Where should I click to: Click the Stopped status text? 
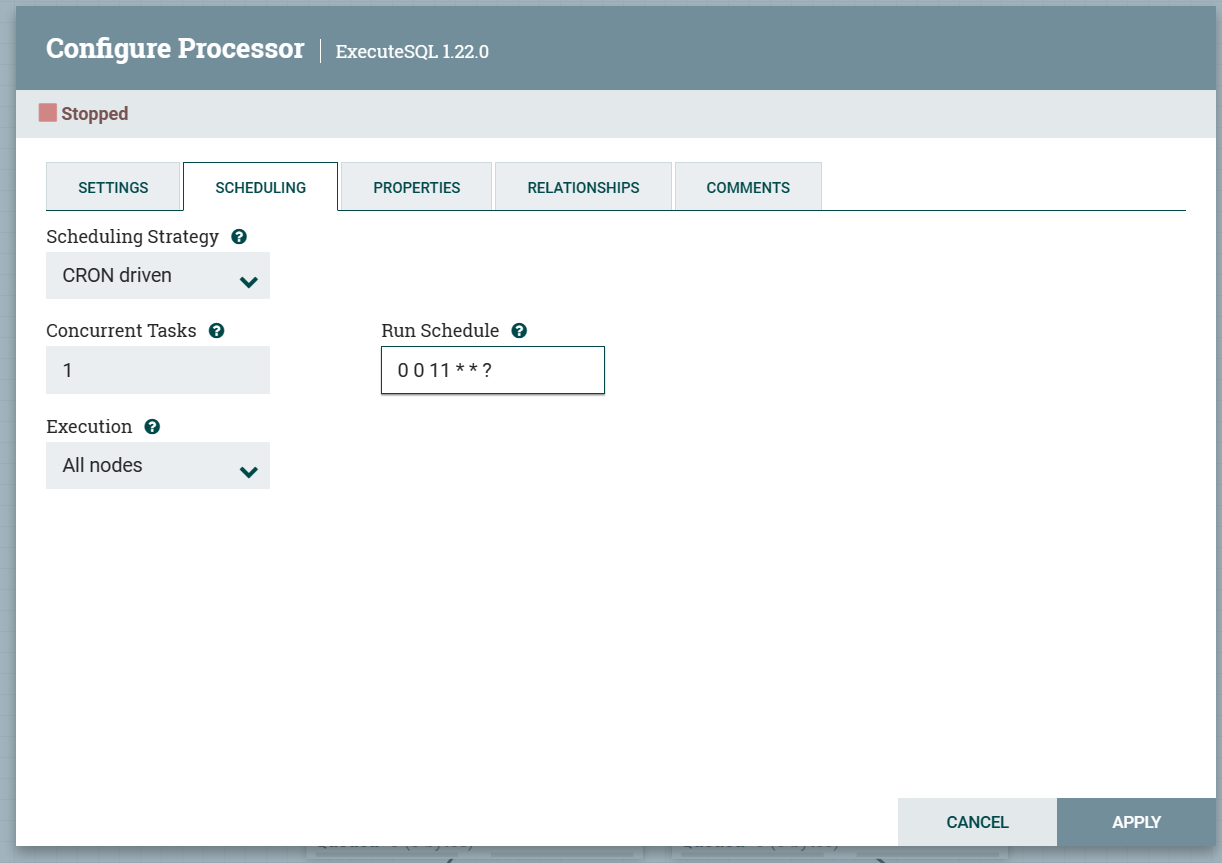(95, 114)
